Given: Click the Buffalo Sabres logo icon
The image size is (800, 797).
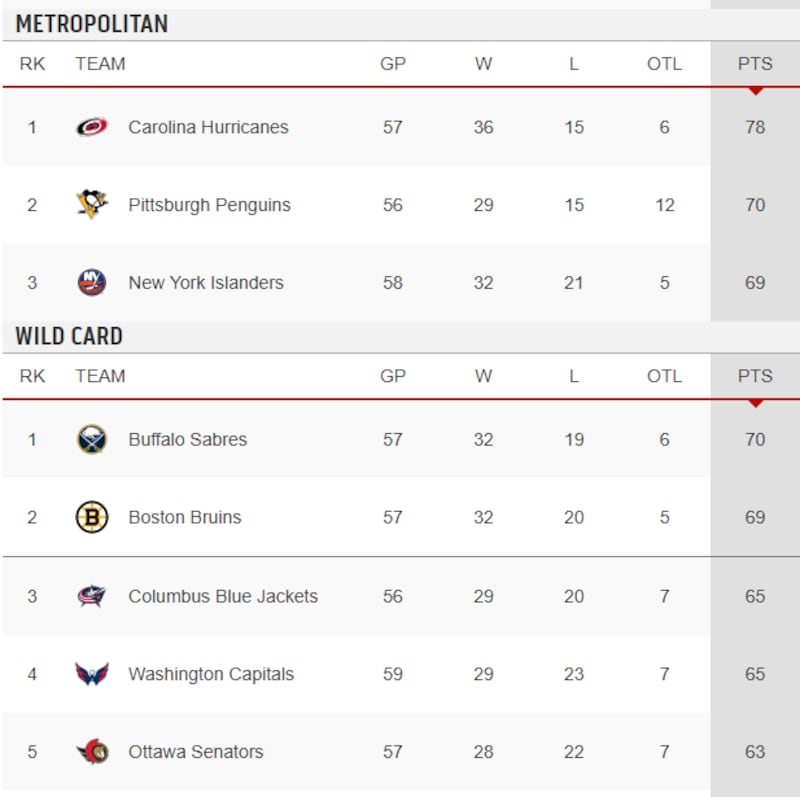Looking at the screenshot, I should [92, 439].
